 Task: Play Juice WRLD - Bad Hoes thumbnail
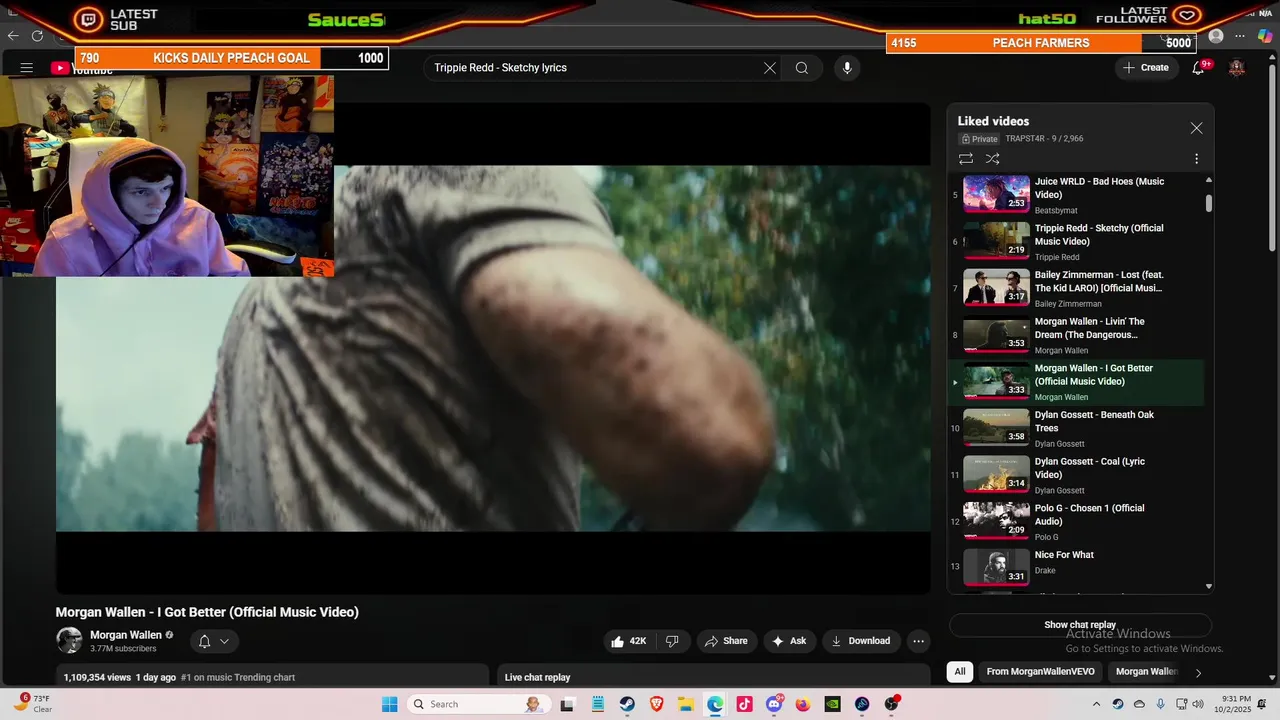pos(996,194)
